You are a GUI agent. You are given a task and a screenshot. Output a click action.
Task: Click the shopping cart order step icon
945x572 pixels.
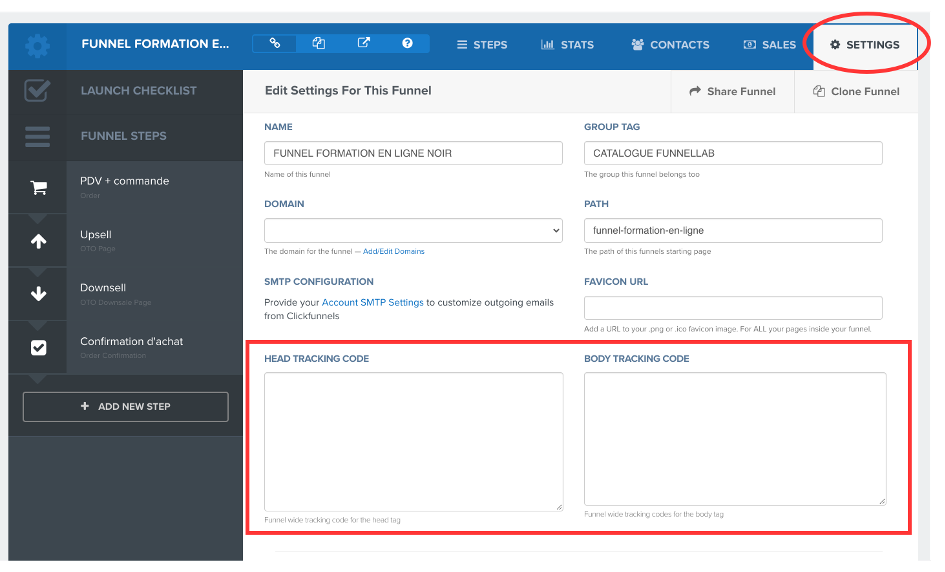39,187
